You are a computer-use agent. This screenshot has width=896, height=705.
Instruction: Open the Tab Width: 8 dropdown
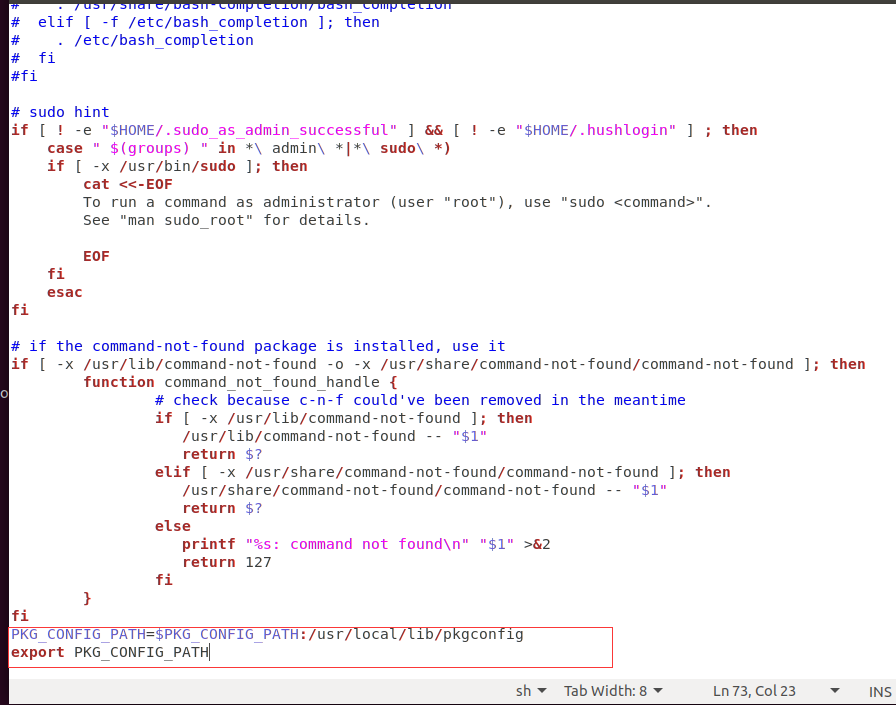pyautogui.click(x=613, y=691)
